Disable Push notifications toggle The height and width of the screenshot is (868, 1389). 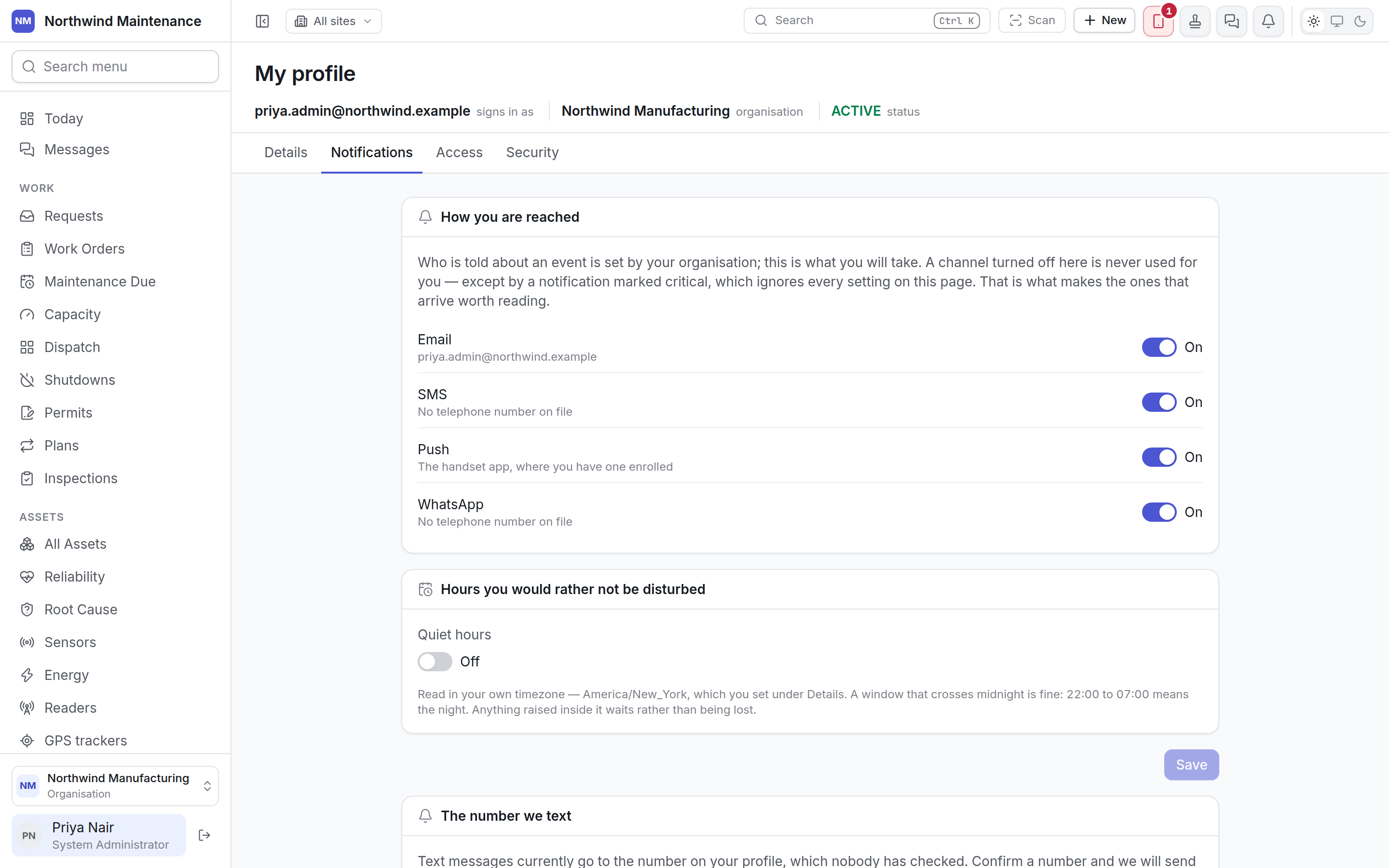[x=1159, y=458]
